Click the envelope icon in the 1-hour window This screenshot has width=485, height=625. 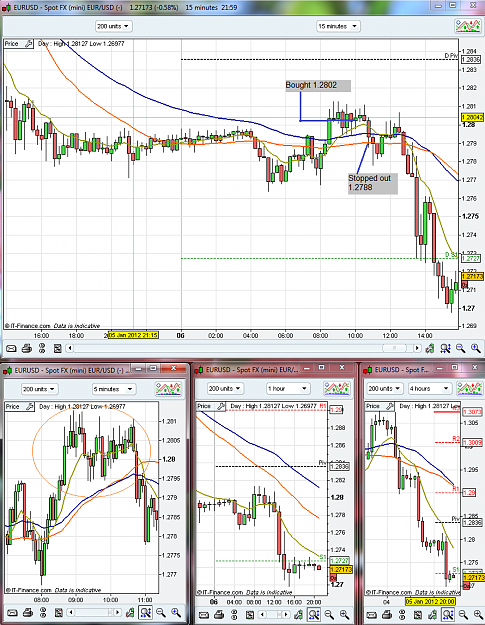[x=204, y=615]
